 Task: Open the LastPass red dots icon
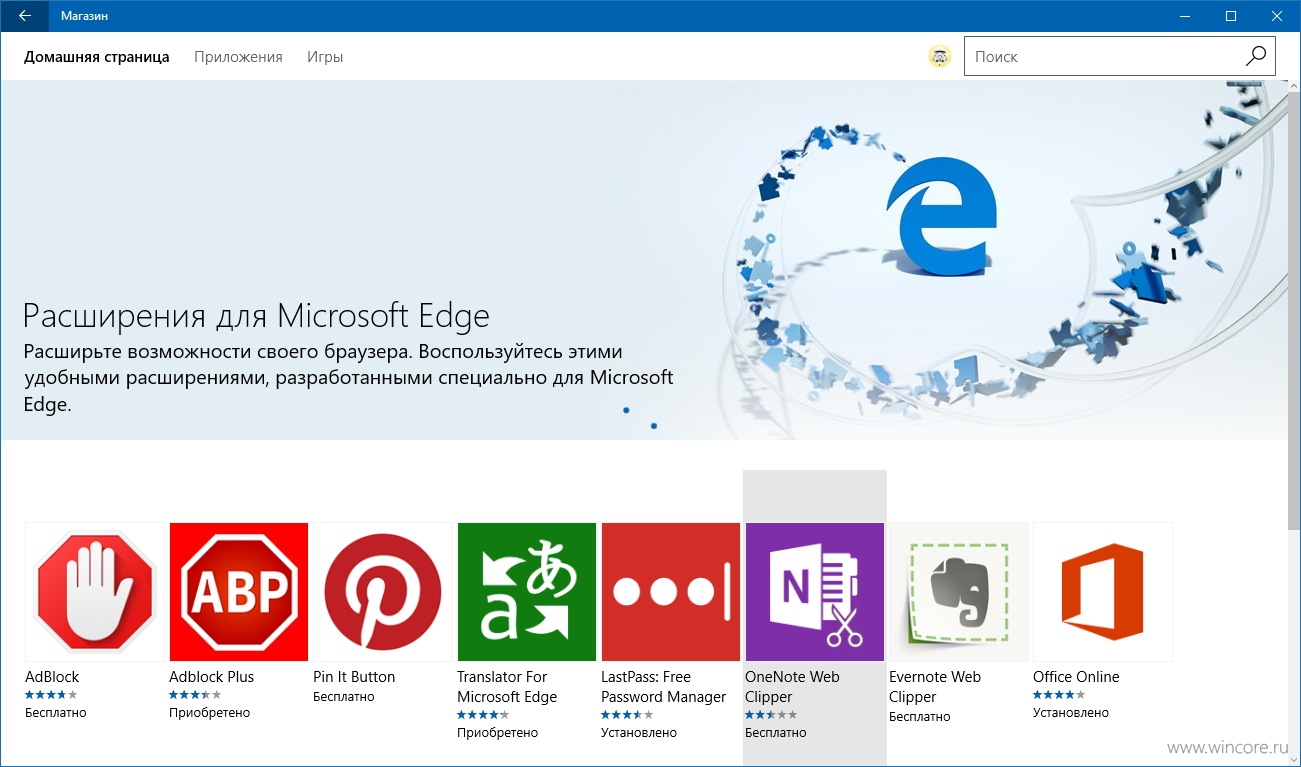[671, 592]
